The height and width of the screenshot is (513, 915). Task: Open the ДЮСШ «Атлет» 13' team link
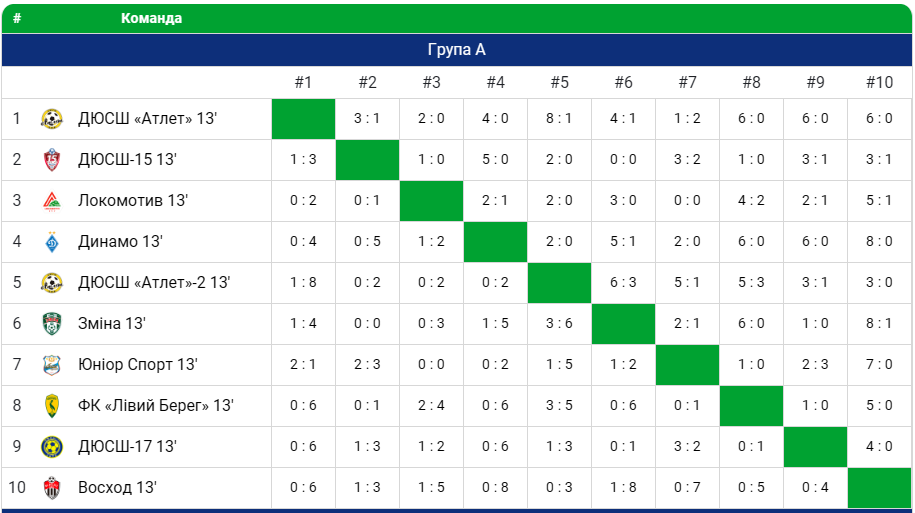click(x=148, y=119)
